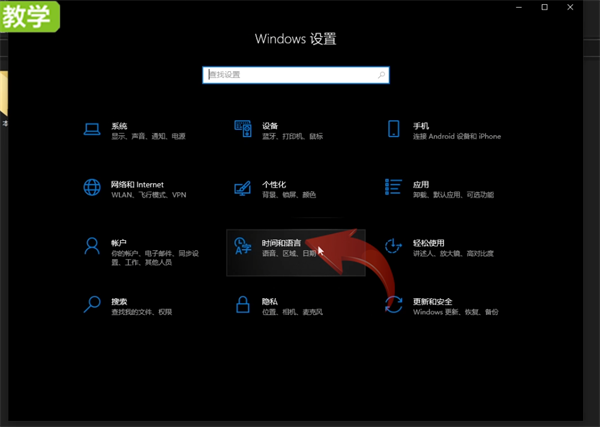Maximize the Windows 设置 window
600x427 pixels.
click(545, 7)
